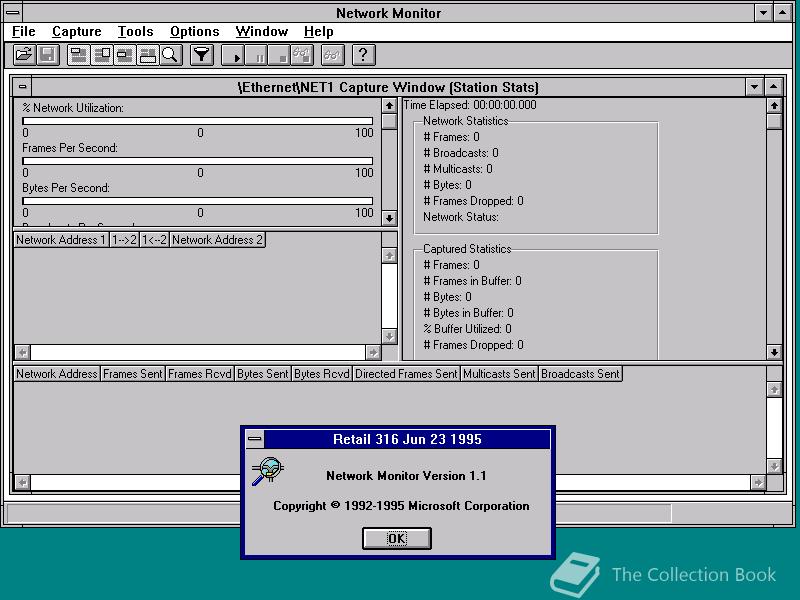Click the Multicasts Sent column header
The image size is (800, 600).
499,374
